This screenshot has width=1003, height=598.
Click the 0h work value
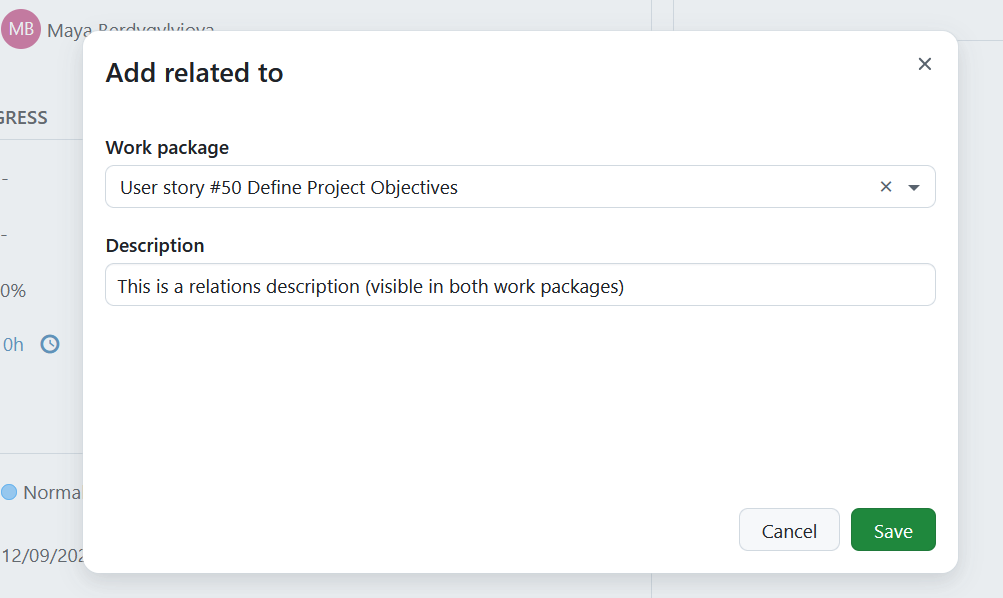[x=13, y=345]
